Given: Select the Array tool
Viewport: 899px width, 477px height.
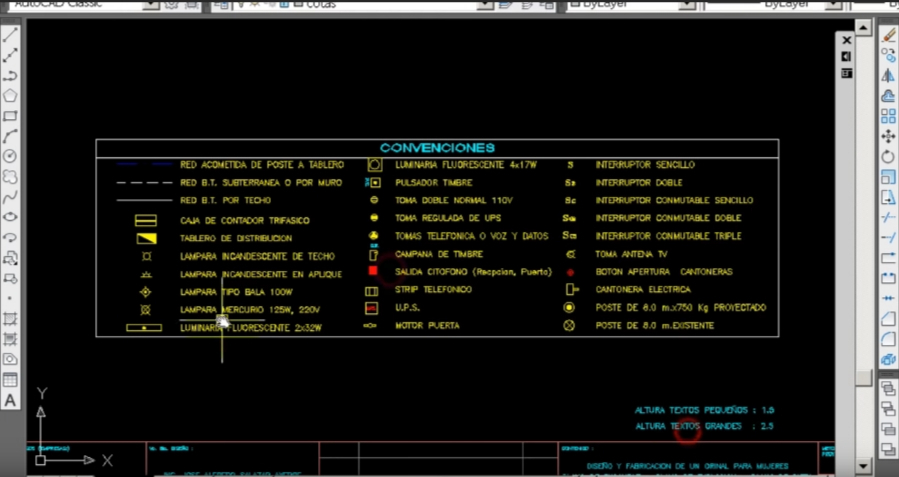Looking at the screenshot, I should [888, 116].
